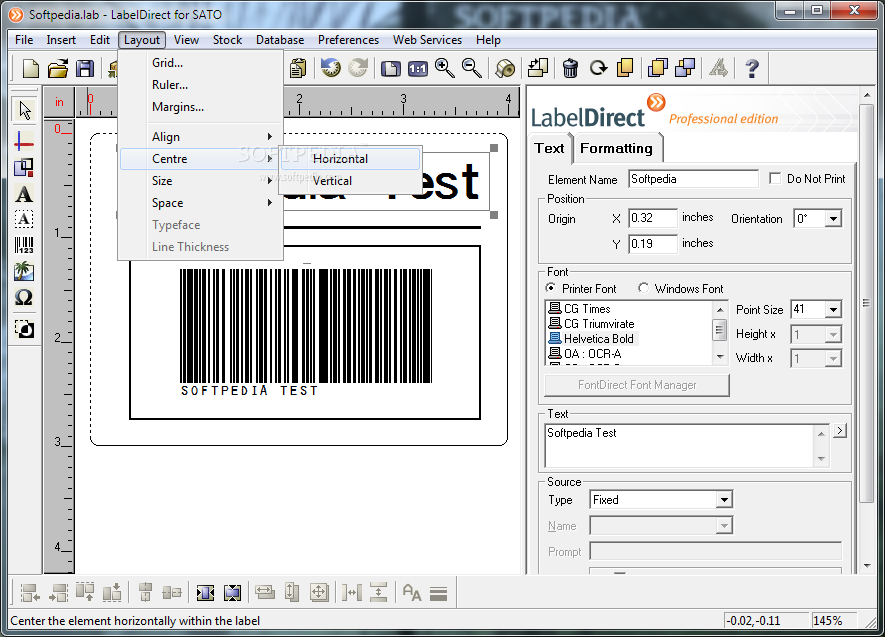Image resolution: width=885 pixels, height=637 pixels.
Task: Tick the Do Not Print checkbox
Action: click(x=775, y=179)
